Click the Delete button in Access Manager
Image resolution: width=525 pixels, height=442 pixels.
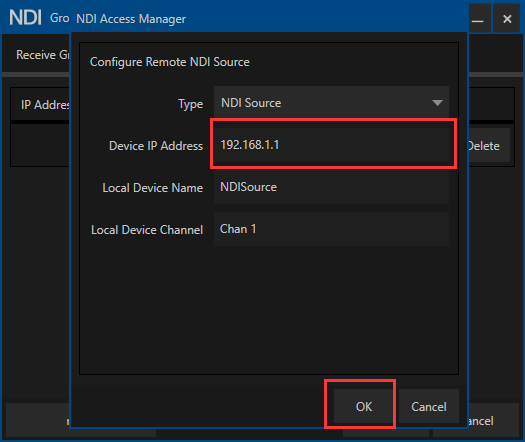(489, 146)
